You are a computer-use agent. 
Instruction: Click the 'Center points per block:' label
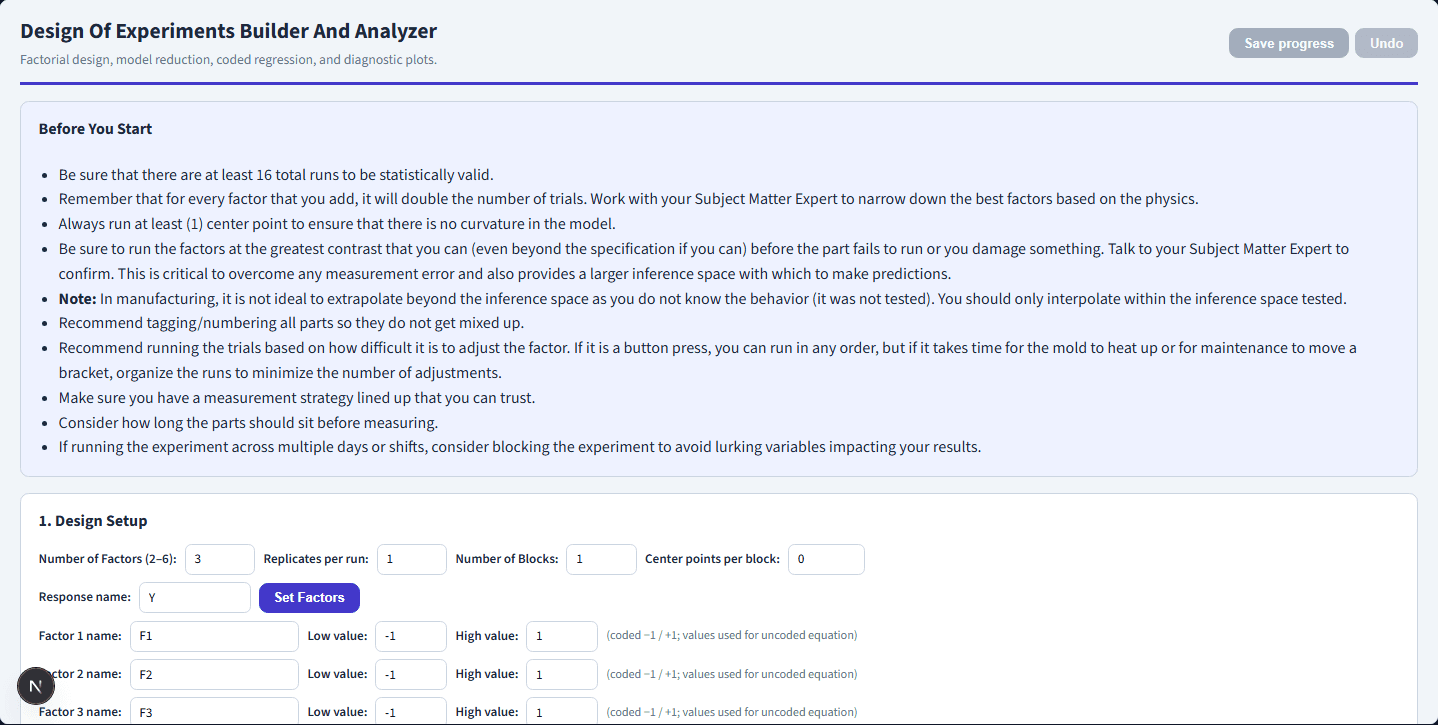(712, 559)
